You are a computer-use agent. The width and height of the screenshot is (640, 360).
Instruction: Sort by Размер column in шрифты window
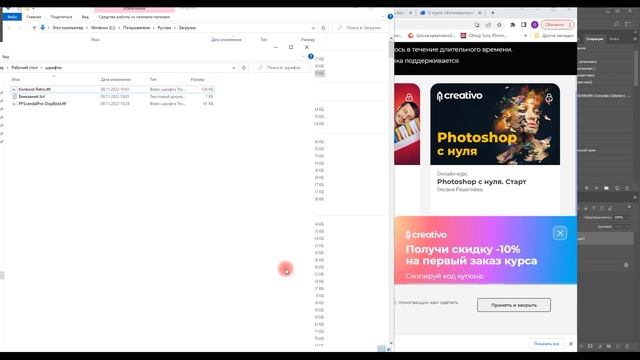pyautogui.click(x=197, y=79)
